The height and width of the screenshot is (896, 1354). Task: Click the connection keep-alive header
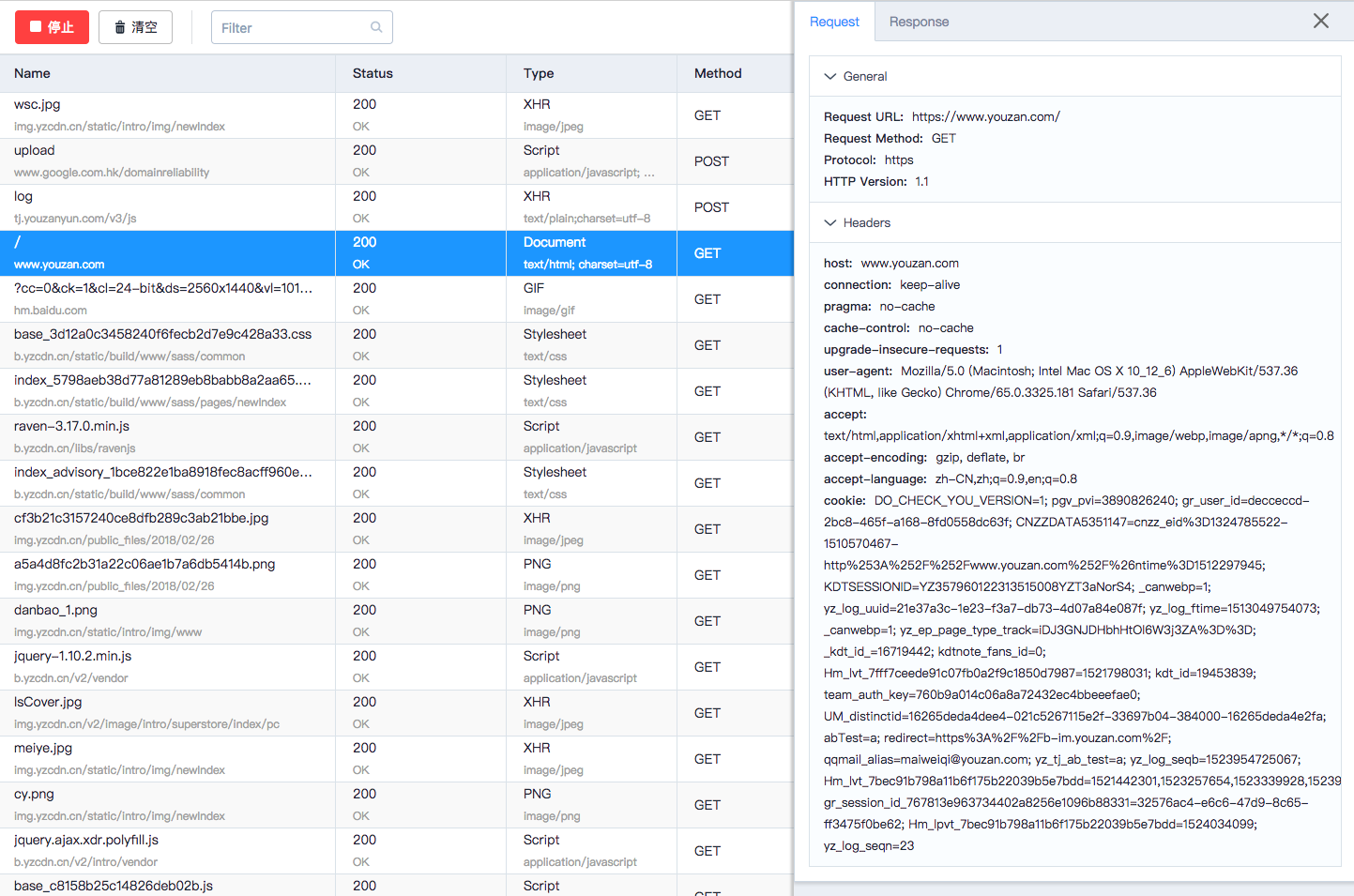(892, 284)
